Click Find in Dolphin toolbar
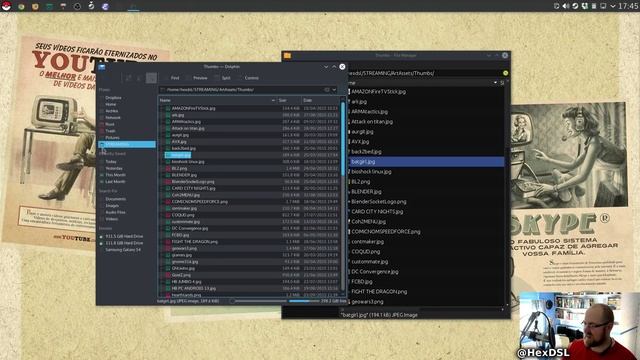The height and width of the screenshot is (360, 640). [x=172, y=78]
